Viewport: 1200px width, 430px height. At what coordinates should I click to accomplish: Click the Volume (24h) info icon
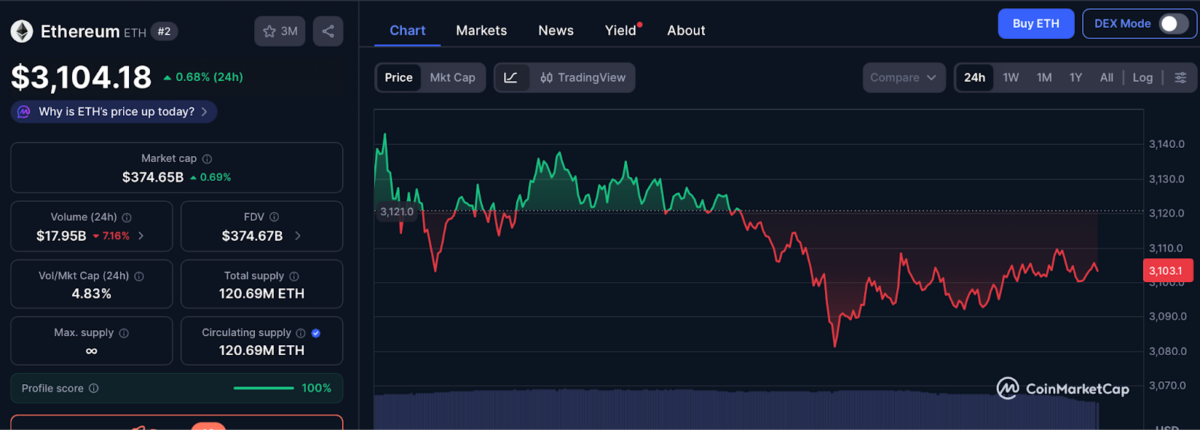pyautogui.click(x=127, y=217)
